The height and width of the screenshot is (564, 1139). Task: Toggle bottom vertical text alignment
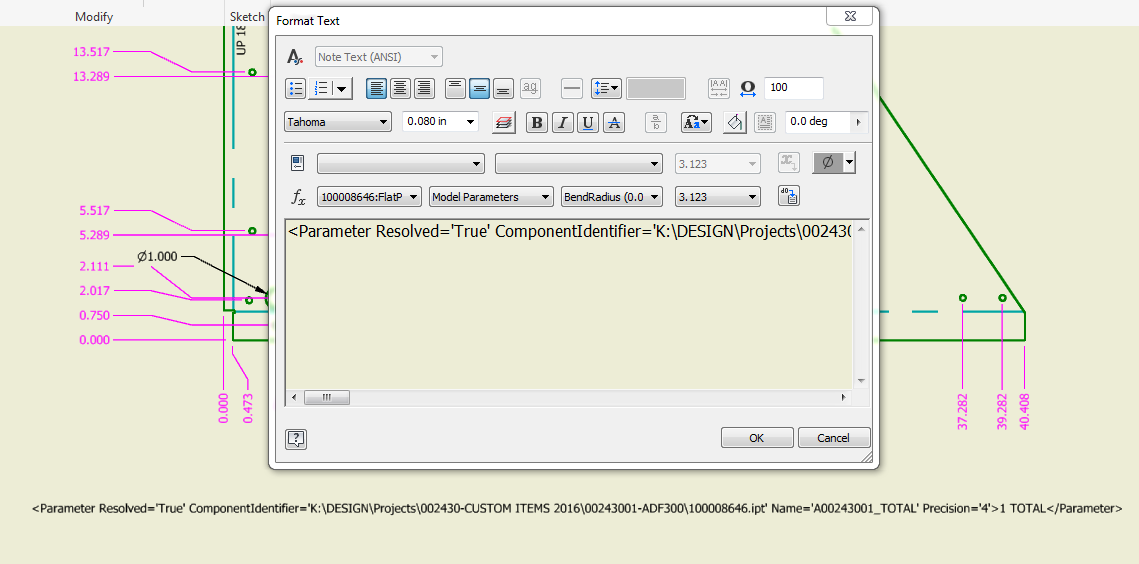(x=503, y=89)
